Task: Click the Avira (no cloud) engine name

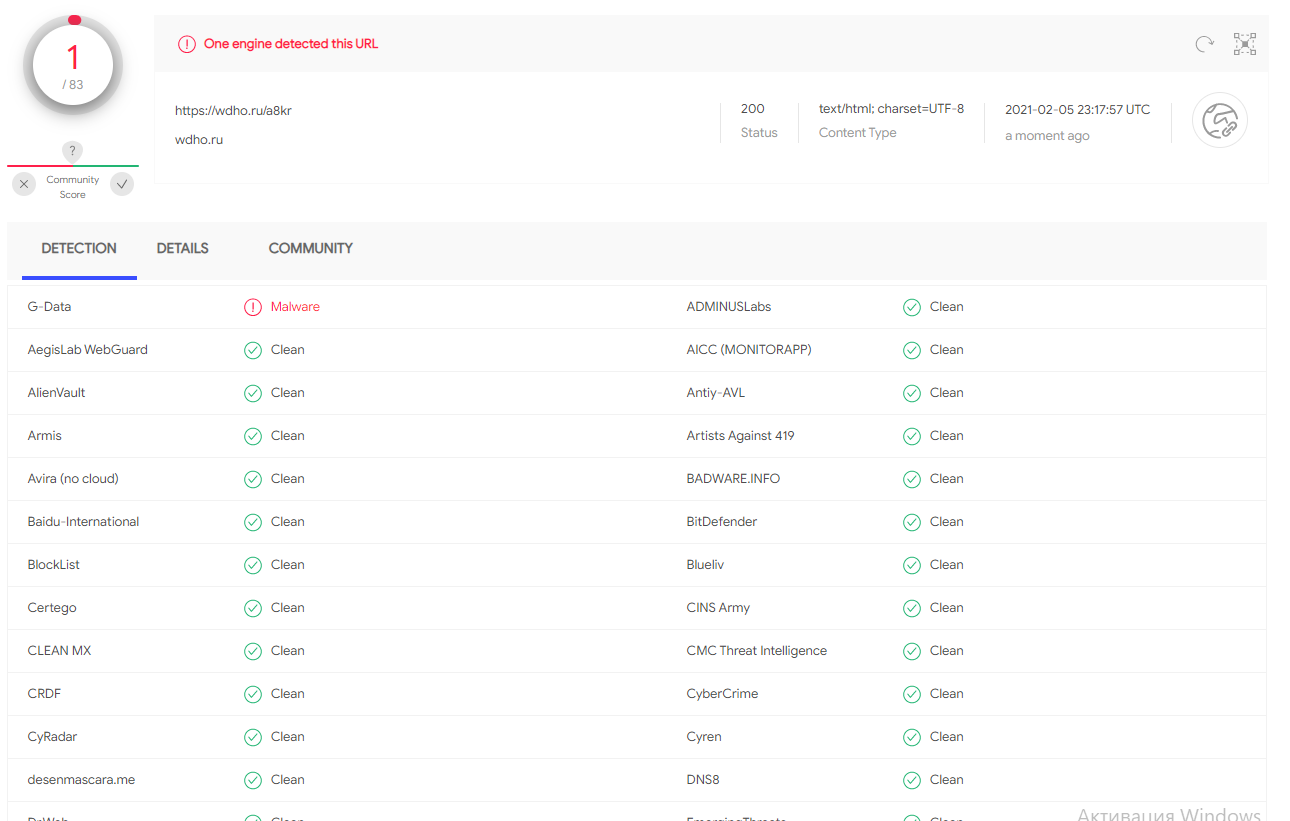Action: [73, 479]
